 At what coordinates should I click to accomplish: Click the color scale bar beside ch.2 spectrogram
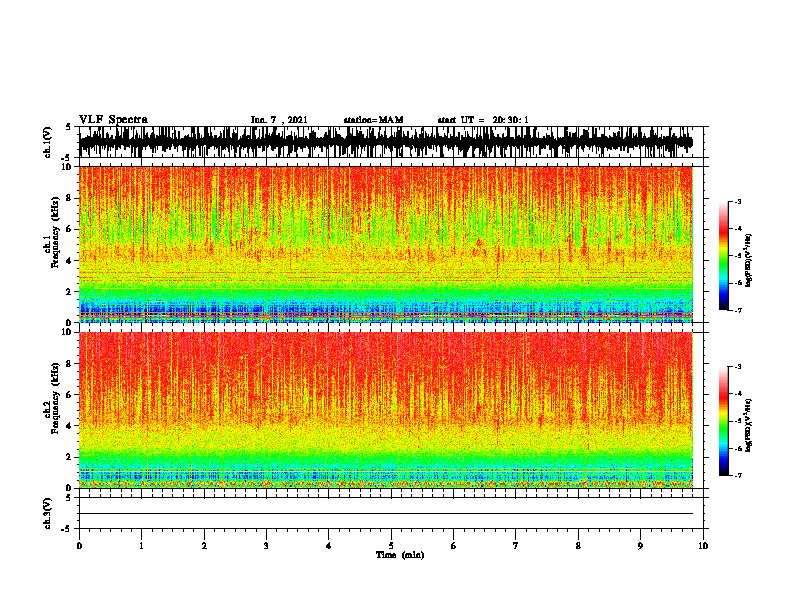(724, 421)
